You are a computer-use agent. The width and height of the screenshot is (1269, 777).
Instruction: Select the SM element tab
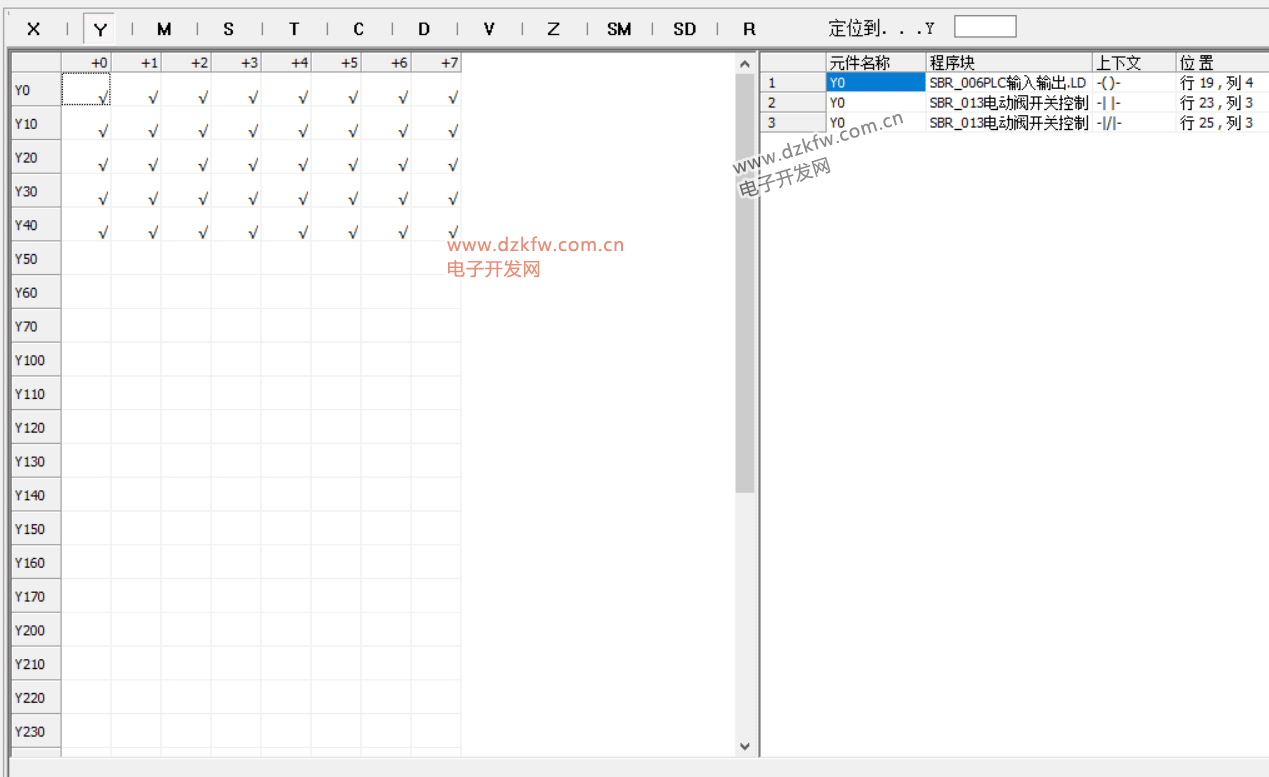coord(619,29)
